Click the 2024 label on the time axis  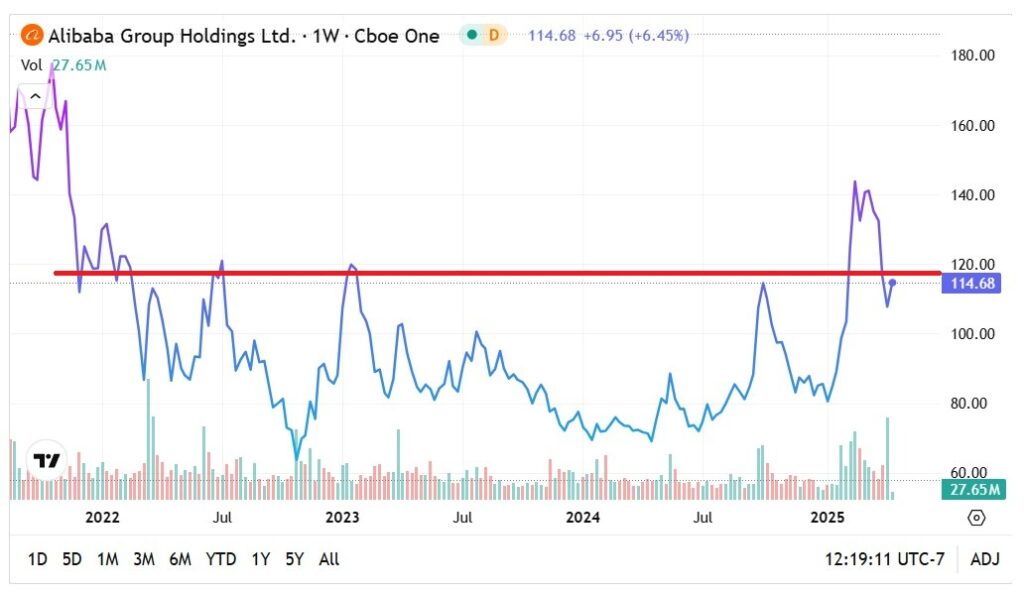pyautogui.click(x=583, y=517)
